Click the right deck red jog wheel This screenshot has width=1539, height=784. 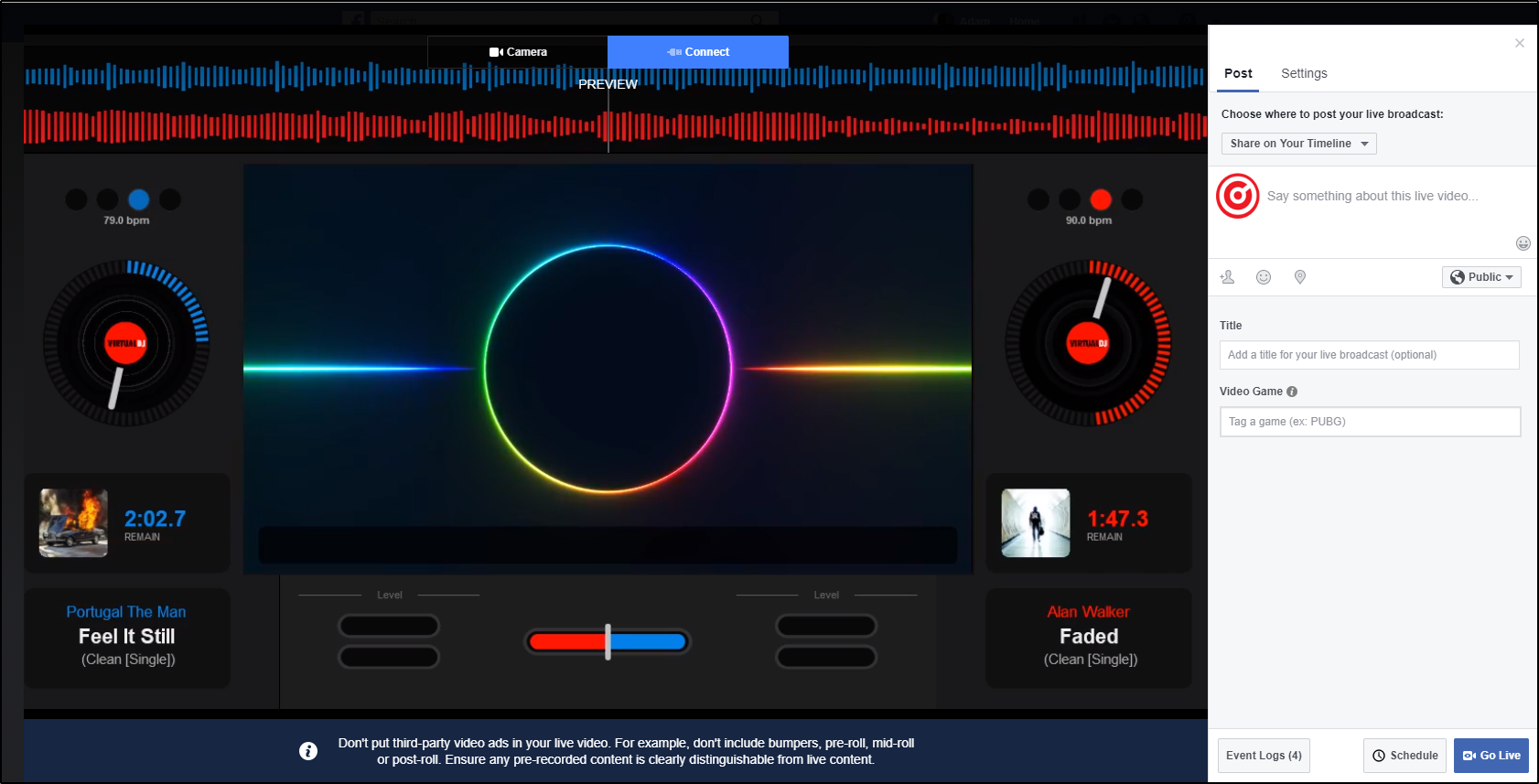(1088, 344)
